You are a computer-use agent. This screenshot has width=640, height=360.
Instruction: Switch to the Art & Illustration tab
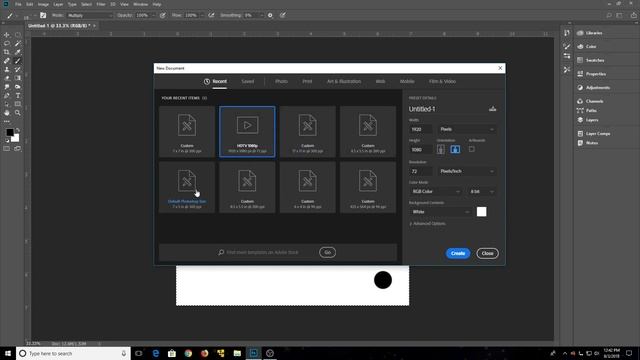click(x=344, y=82)
